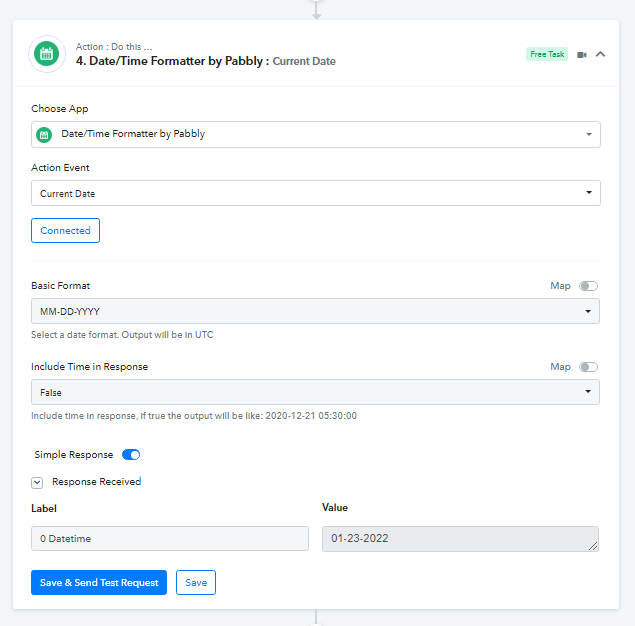Toggle the Map switch for Include Time in Response
Image resolution: width=635 pixels, height=626 pixels.
point(588,367)
